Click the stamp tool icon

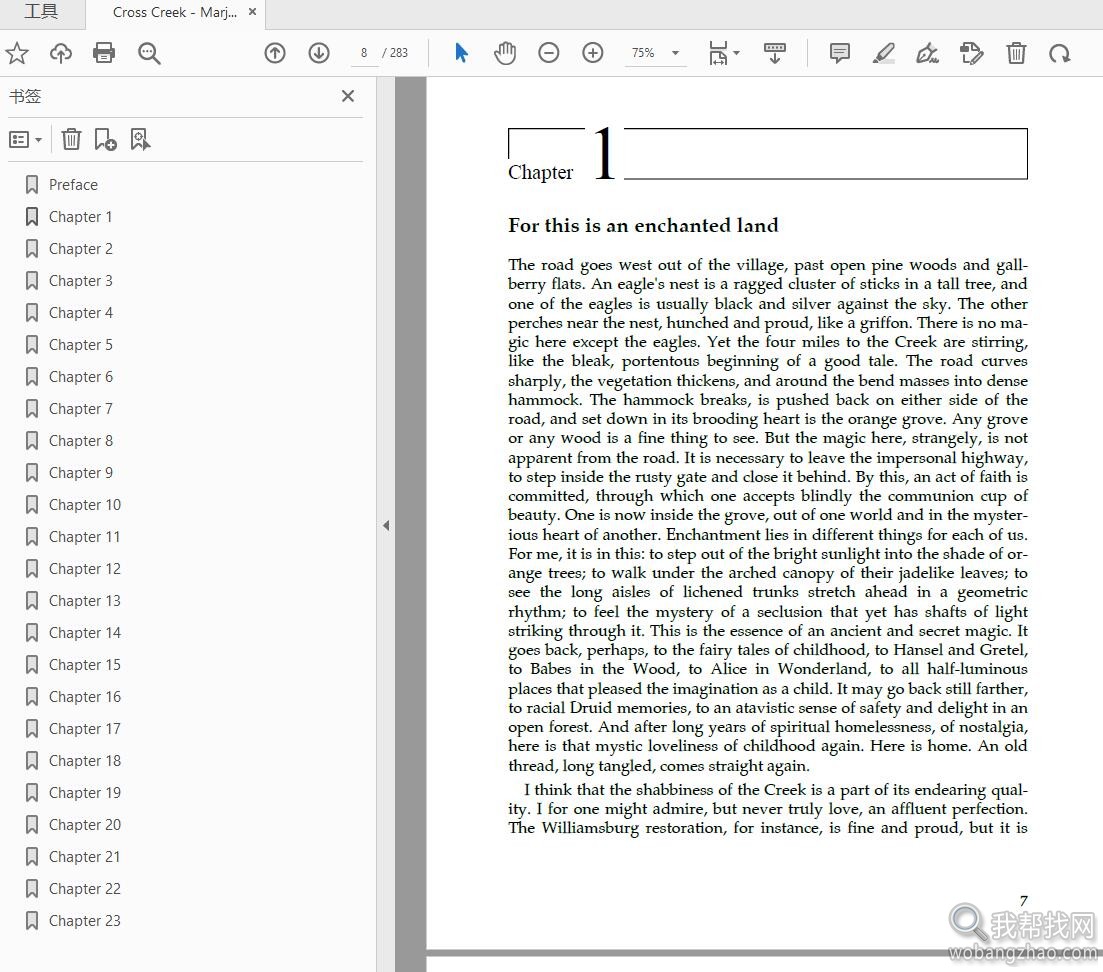[x=971, y=53]
